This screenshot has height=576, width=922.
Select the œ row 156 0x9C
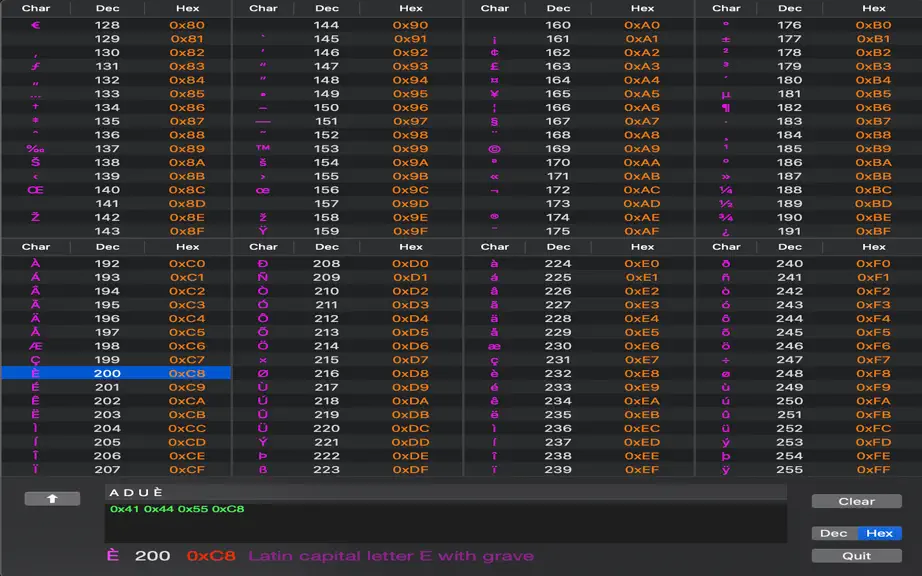348,190
